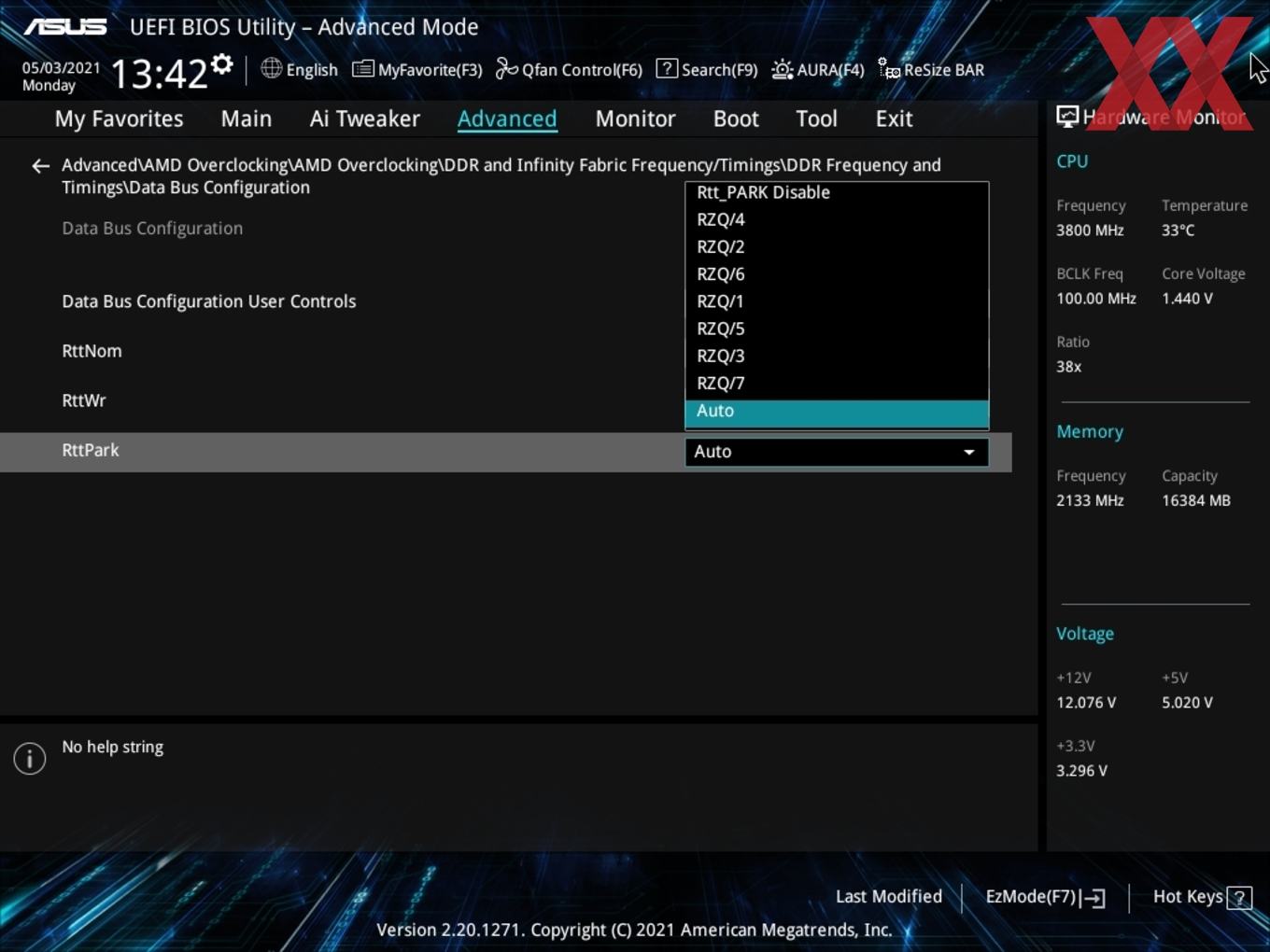Select RZQ/3 option
The image size is (1270, 952).
(x=837, y=356)
